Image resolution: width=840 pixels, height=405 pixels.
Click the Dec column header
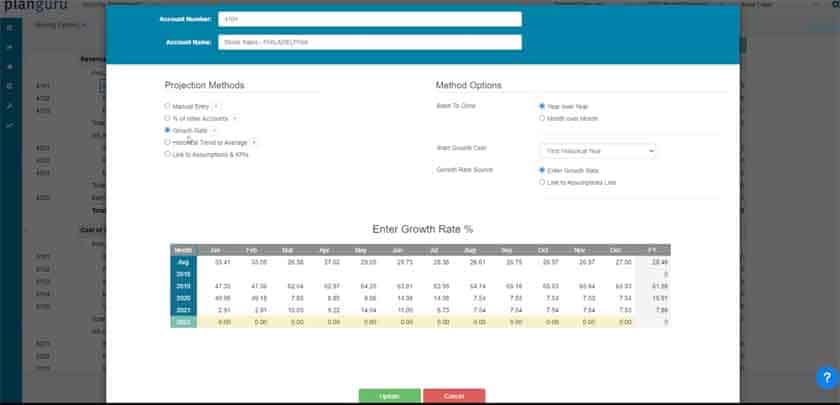point(618,250)
